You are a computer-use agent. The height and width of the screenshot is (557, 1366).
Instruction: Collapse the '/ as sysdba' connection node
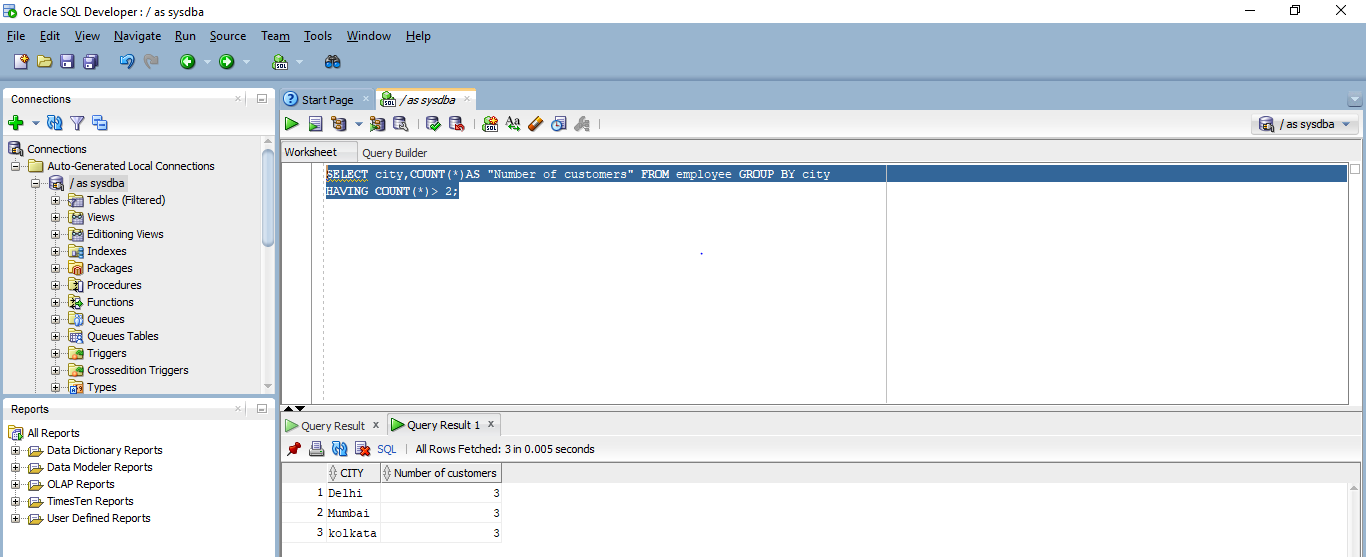pyautogui.click(x=36, y=183)
